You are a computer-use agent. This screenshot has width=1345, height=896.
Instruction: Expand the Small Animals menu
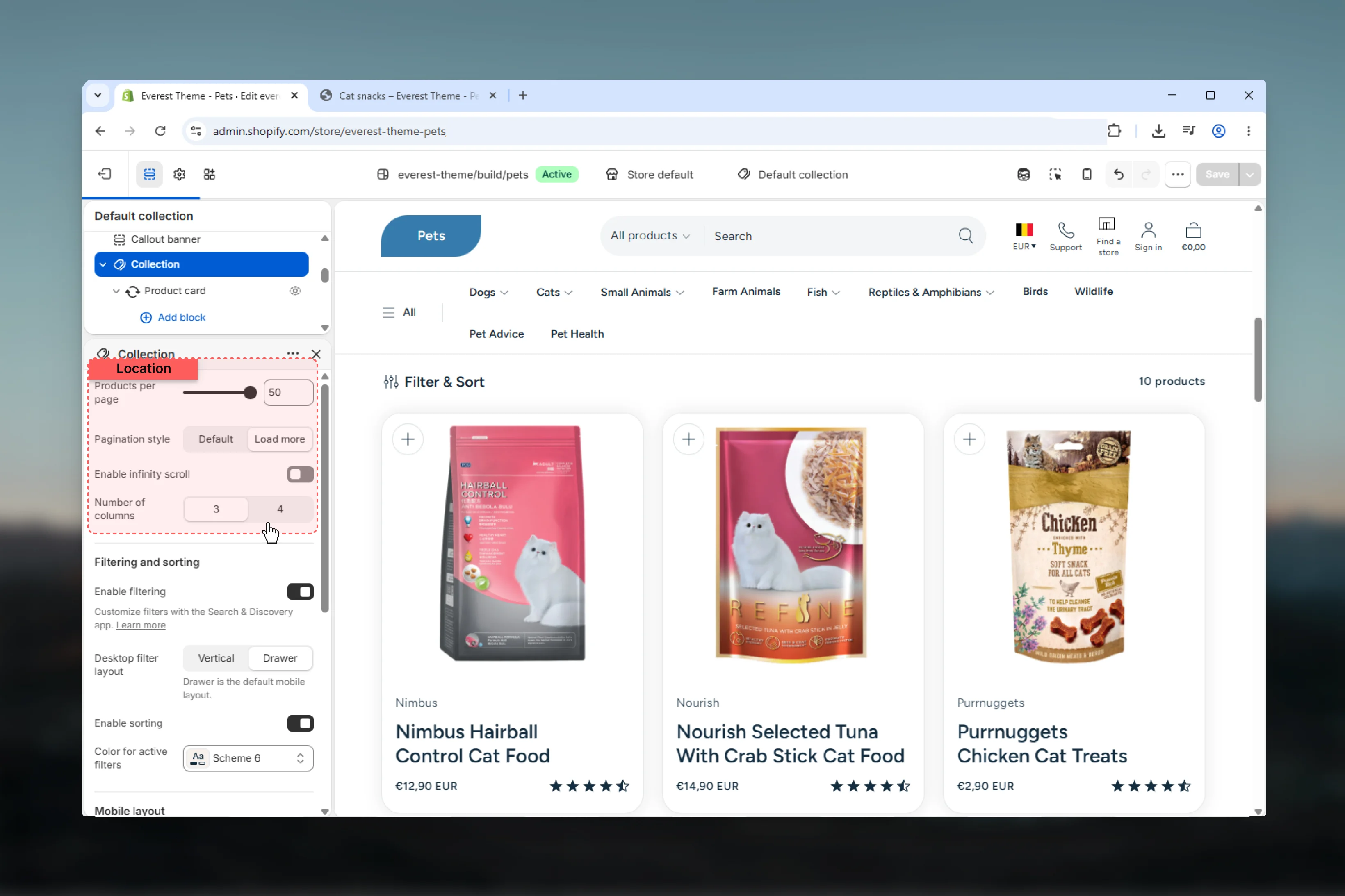[642, 292]
